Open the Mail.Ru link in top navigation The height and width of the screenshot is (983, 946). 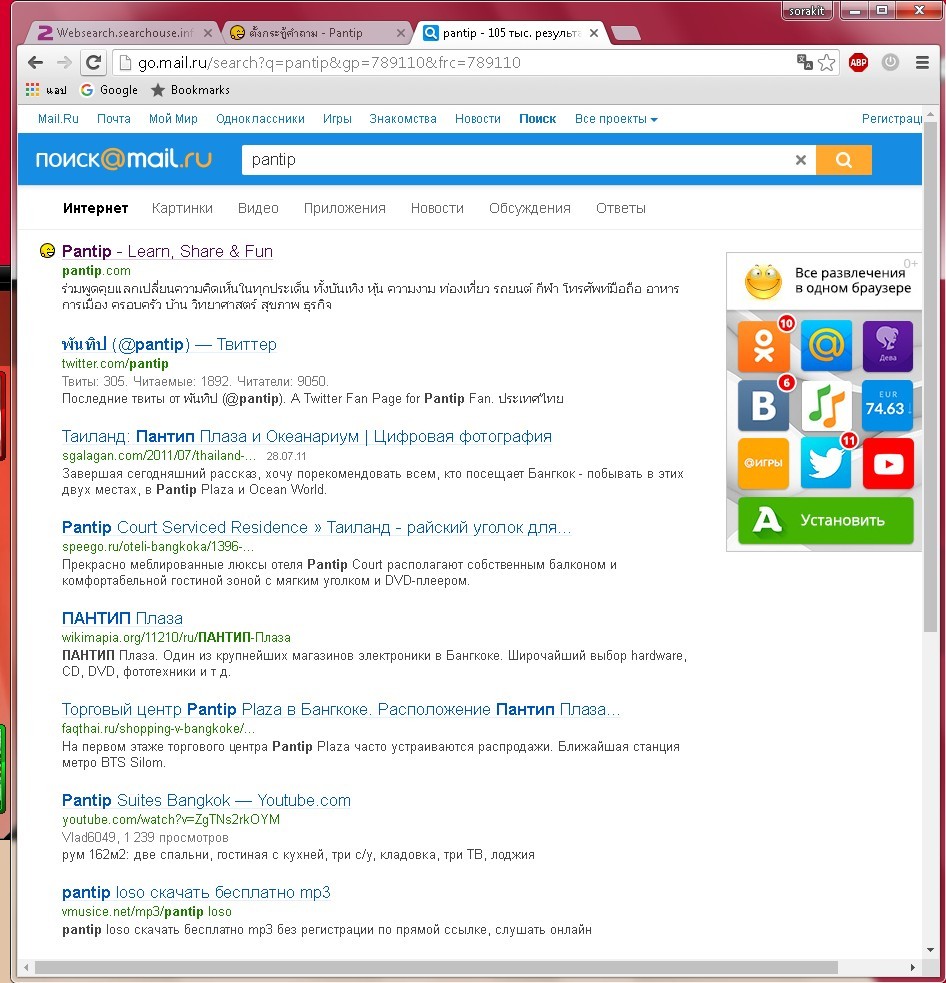pyautogui.click(x=58, y=119)
